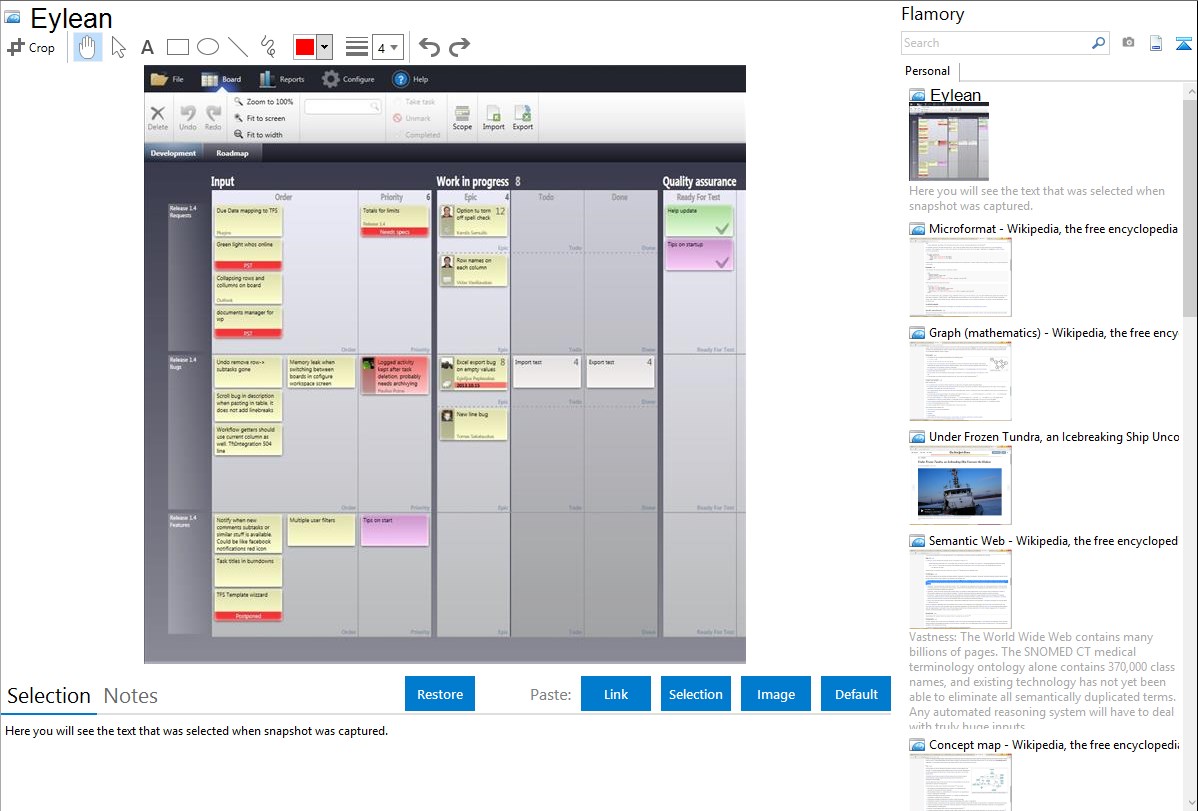Open the Selection tab
1198x811 pixels.
point(49,696)
